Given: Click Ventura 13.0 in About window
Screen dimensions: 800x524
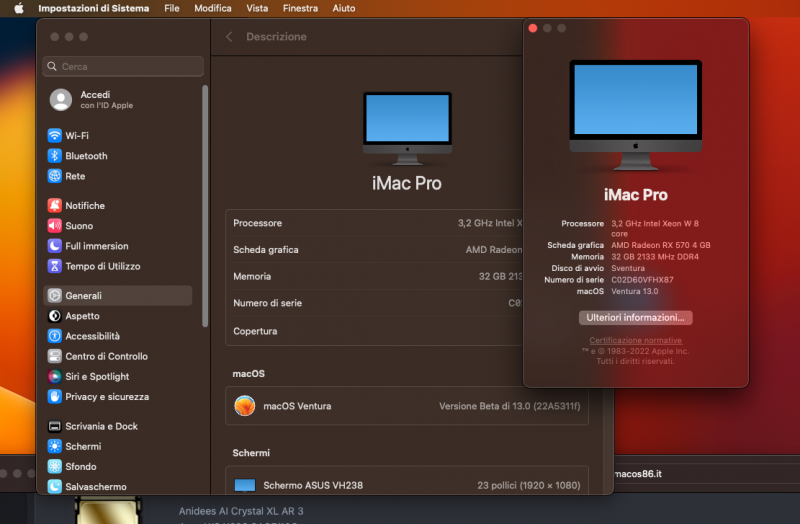Looking at the screenshot, I should (x=635, y=291).
